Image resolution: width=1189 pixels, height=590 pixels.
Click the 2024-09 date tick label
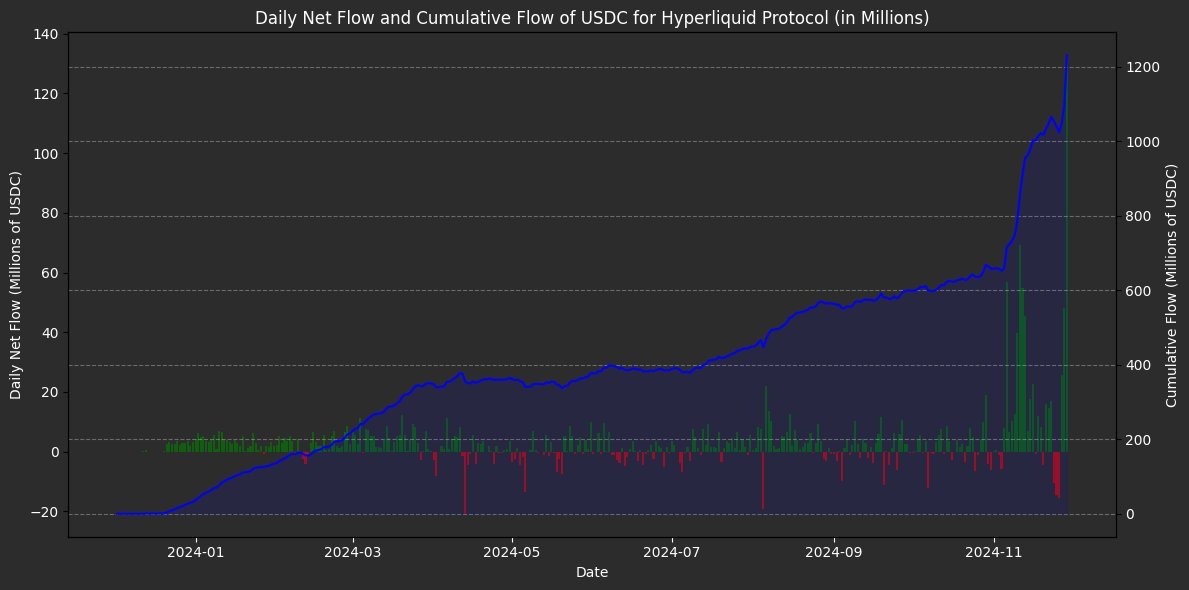pyautogui.click(x=834, y=551)
